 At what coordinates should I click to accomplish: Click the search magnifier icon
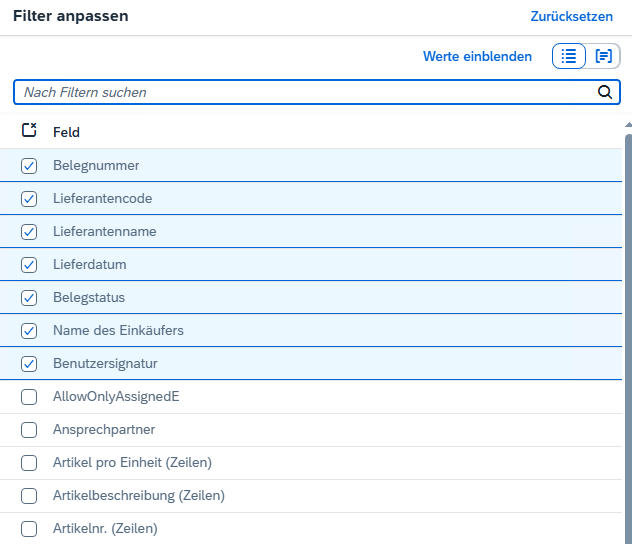pos(604,93)
